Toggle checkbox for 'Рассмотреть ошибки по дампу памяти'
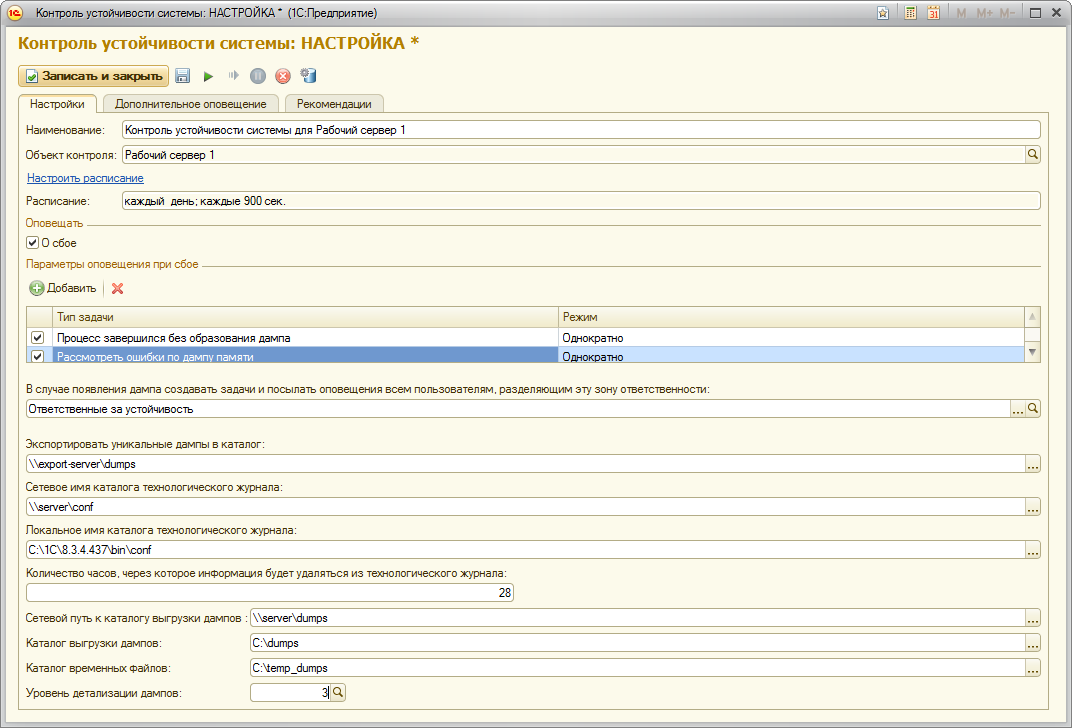Viewport: 1072px width, 728px height. click(x=38, y=356)
